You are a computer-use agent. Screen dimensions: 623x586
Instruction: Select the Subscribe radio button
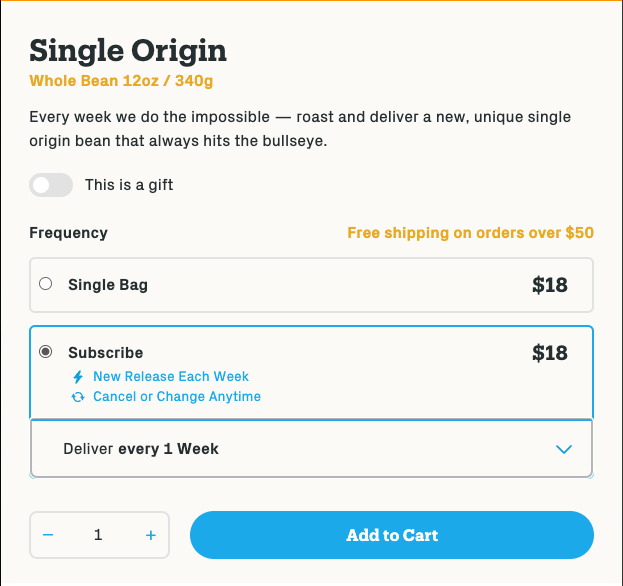[45, 352]
